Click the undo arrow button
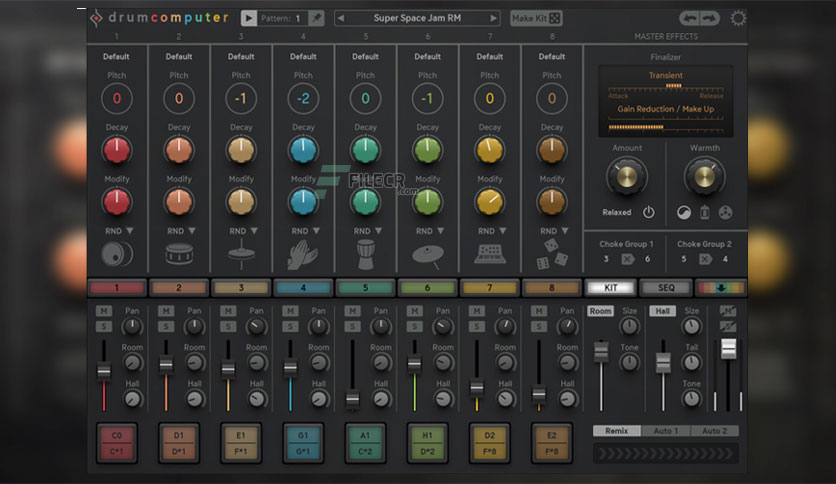Image resolution: width=836 pixels, height=484 pixels. (690, 18)
